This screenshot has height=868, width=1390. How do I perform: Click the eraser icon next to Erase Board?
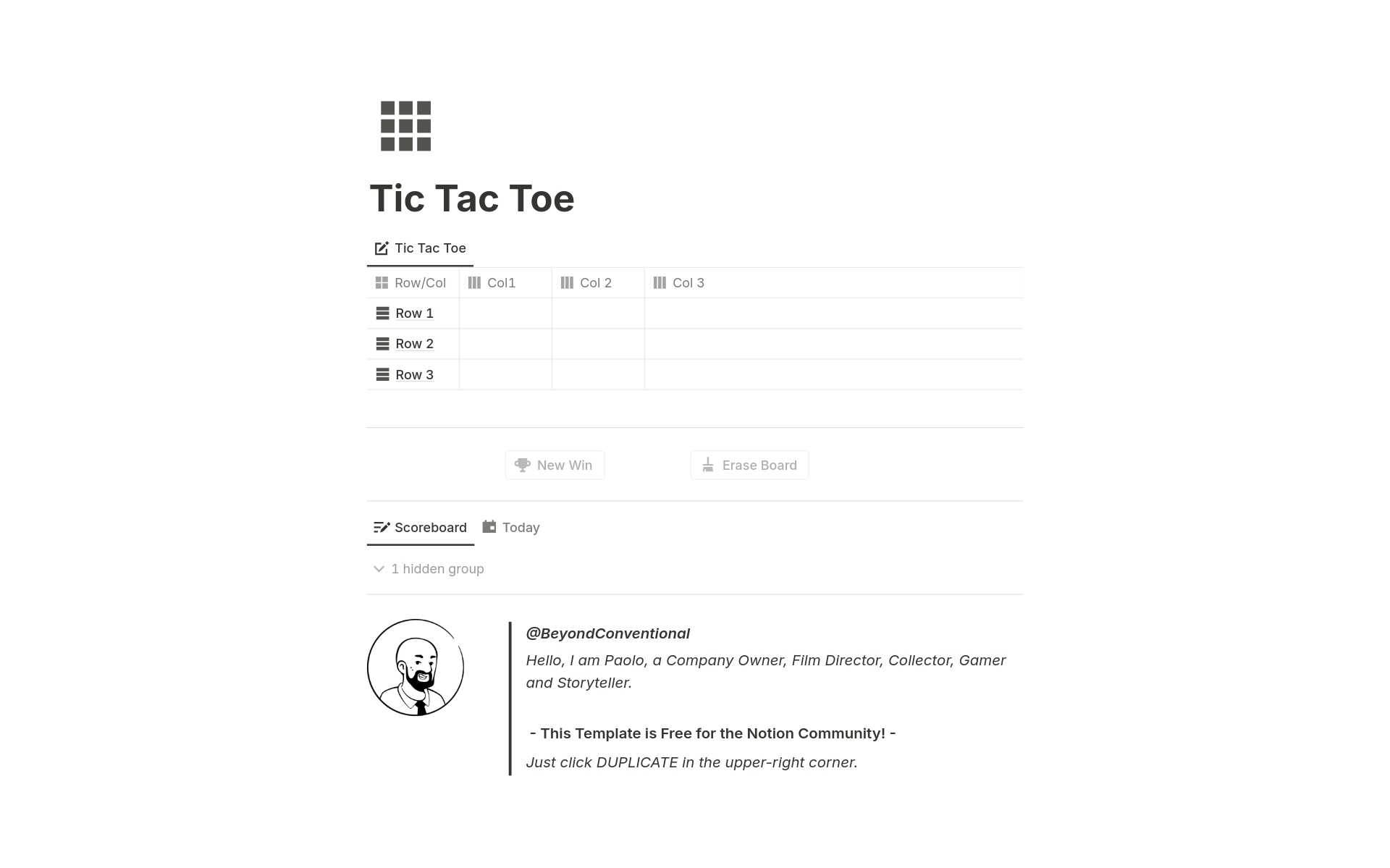coord(707,465)
